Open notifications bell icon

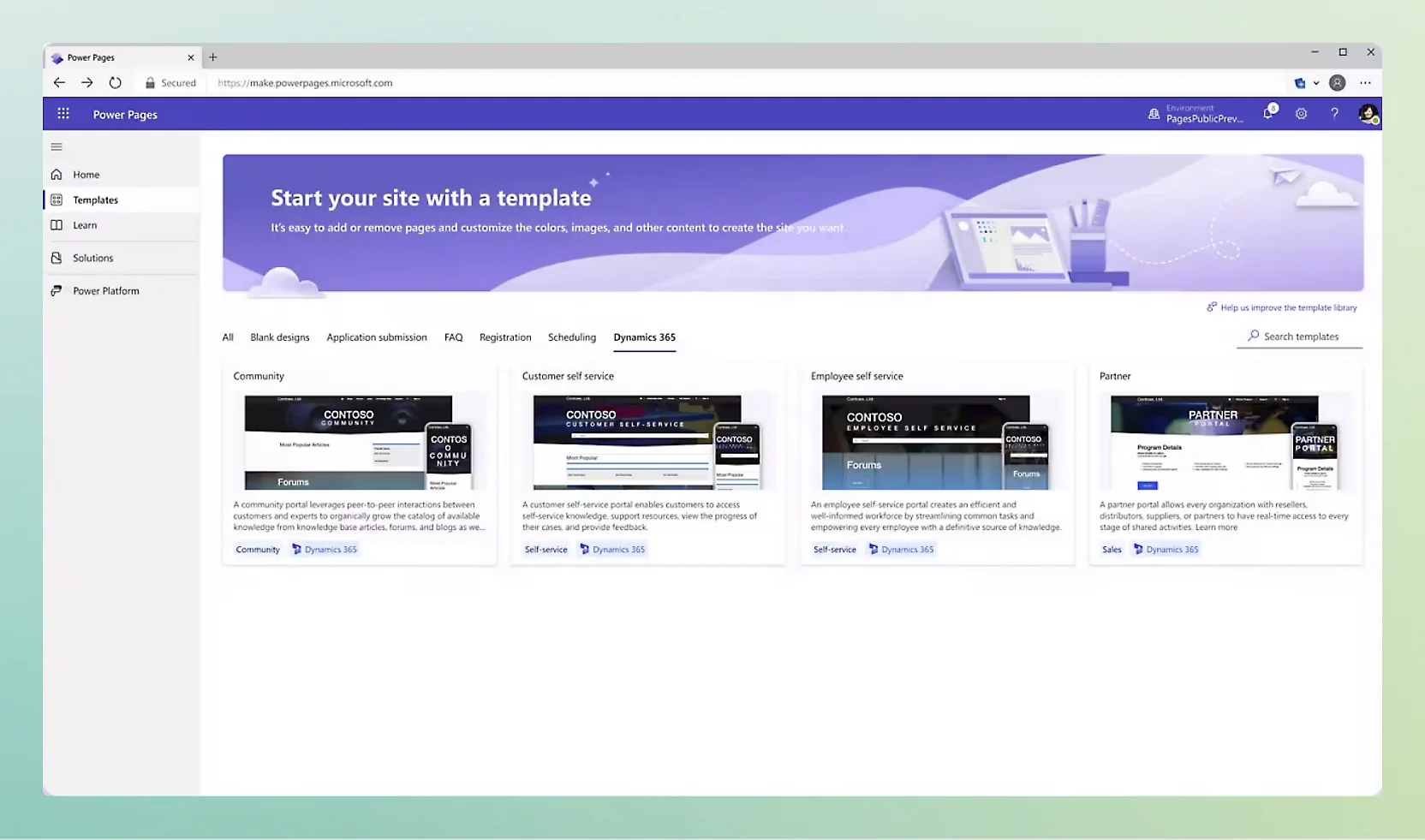tap(1268, 113)
